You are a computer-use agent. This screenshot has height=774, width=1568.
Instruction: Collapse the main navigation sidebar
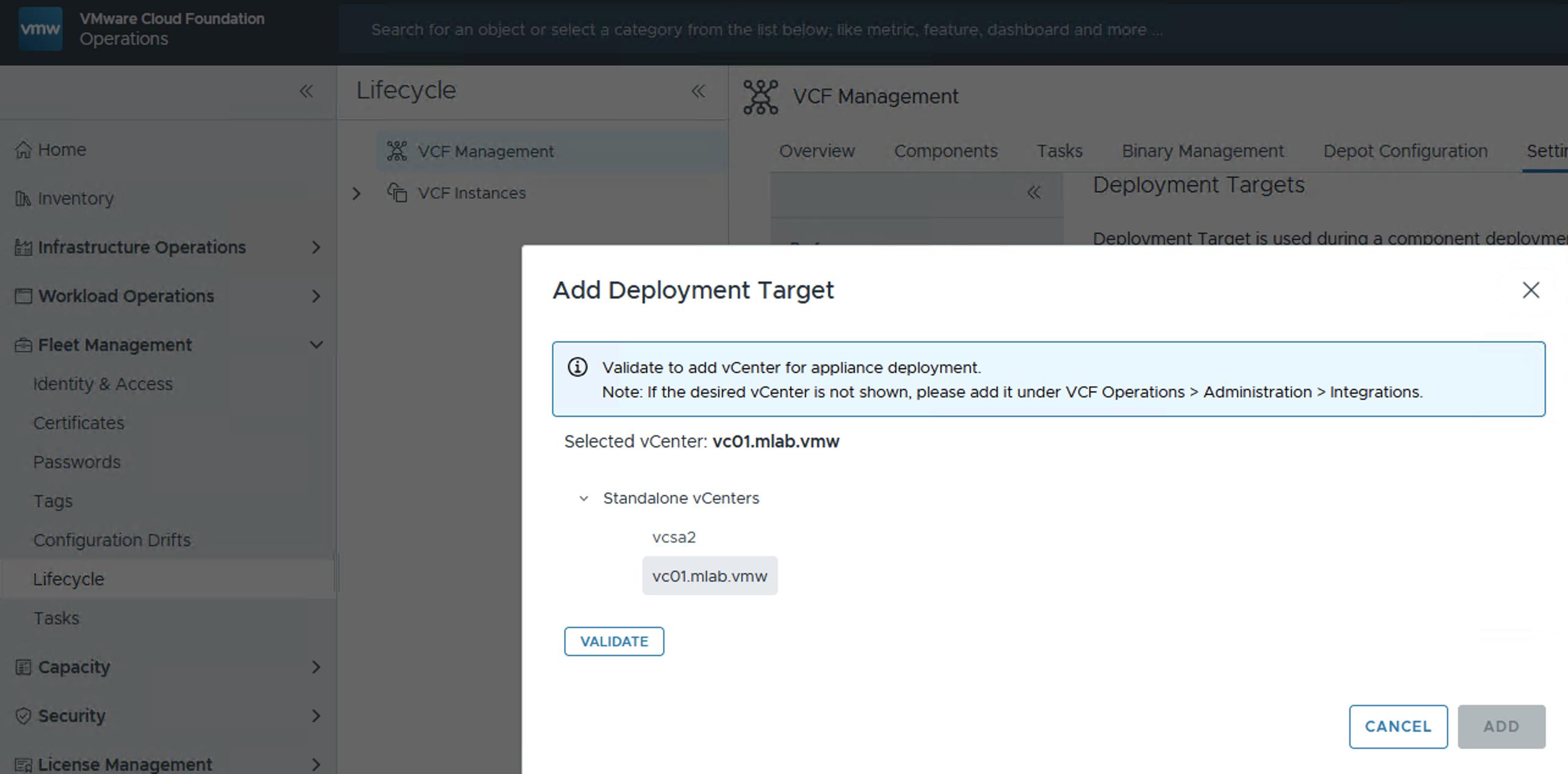(306, 92)
